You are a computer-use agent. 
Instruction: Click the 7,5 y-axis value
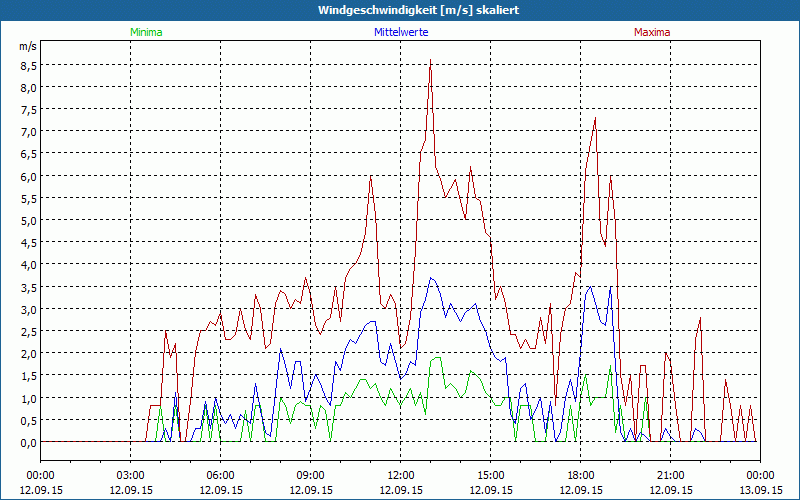pyautogui.click(x=28, y=110)
